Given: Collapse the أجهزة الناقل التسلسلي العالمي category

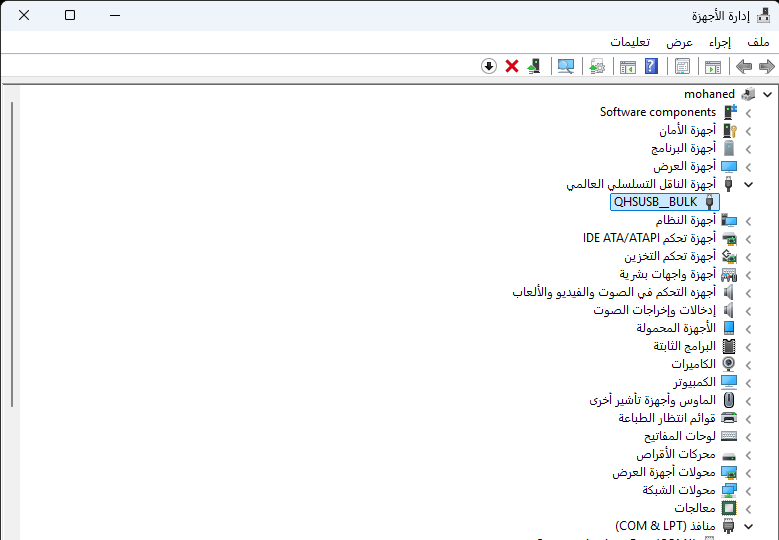Looking at the screenshot, I should point(748,184).
